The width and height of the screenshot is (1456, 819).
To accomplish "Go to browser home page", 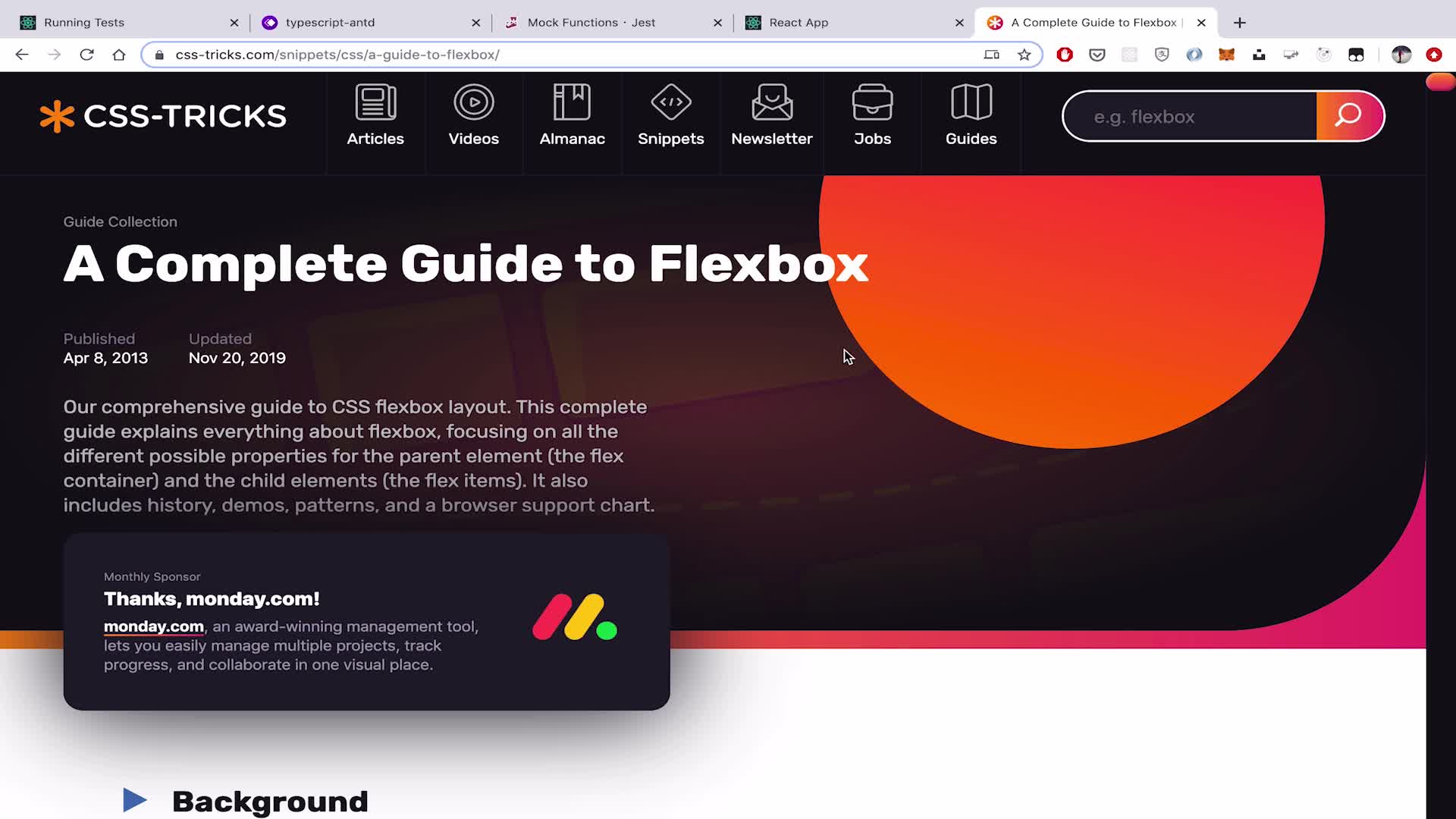I will coord(119,55).
